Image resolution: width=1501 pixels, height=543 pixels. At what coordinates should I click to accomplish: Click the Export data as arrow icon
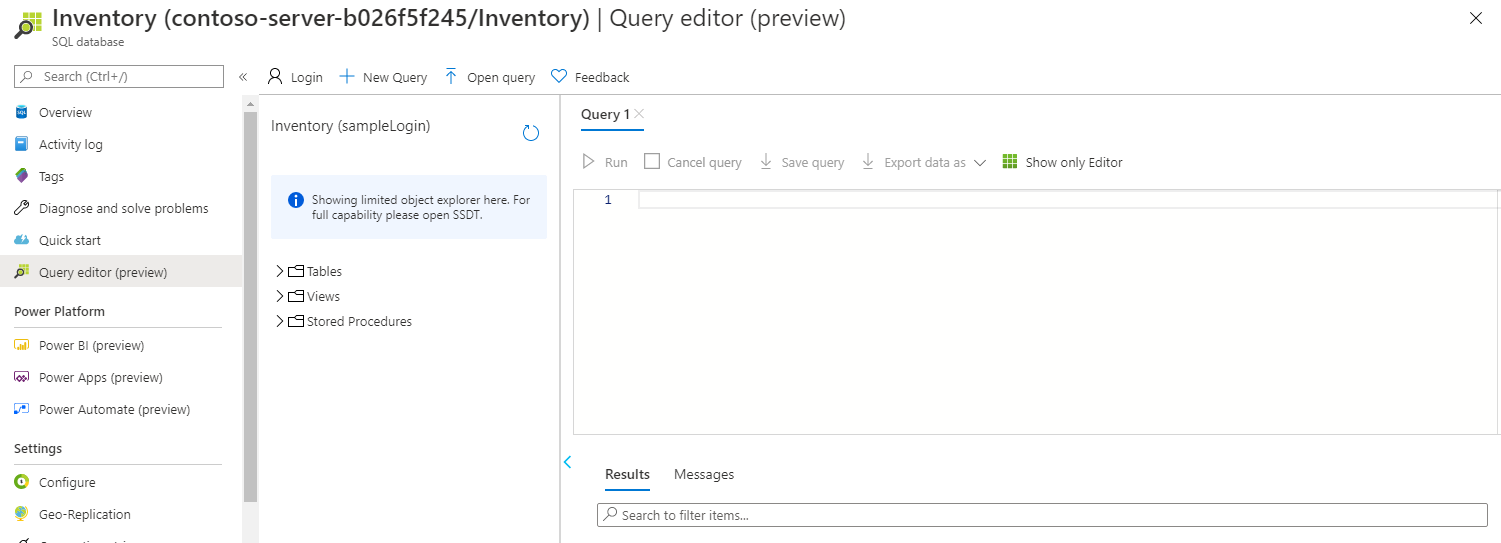[868, 162]
